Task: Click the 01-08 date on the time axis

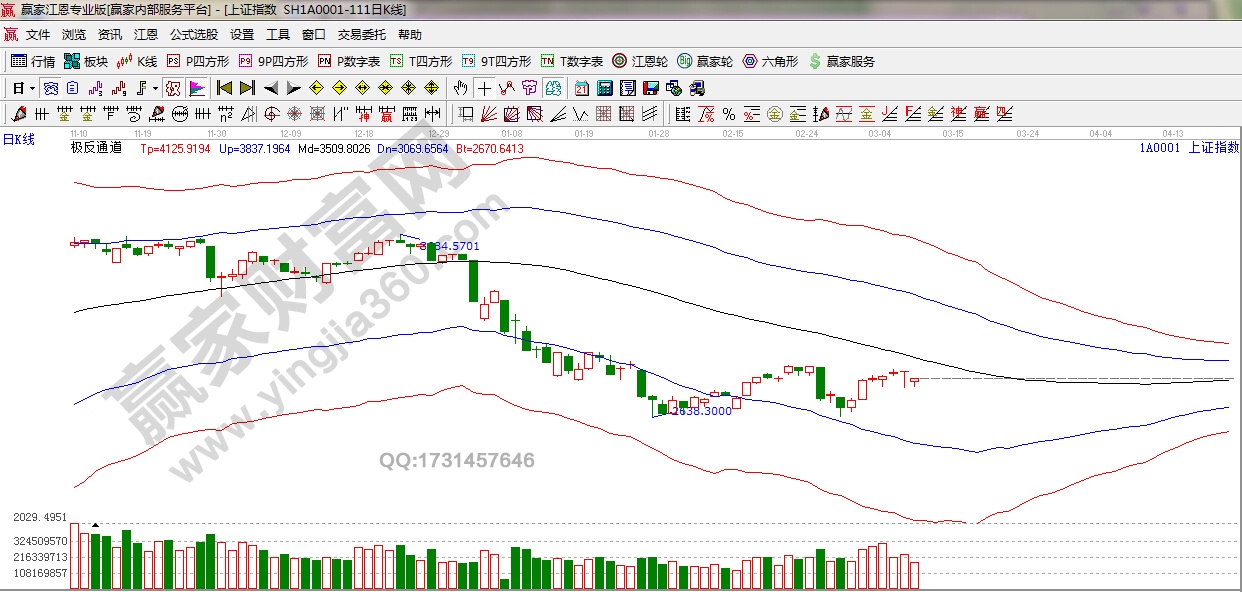Action: [x=512, y=132]
